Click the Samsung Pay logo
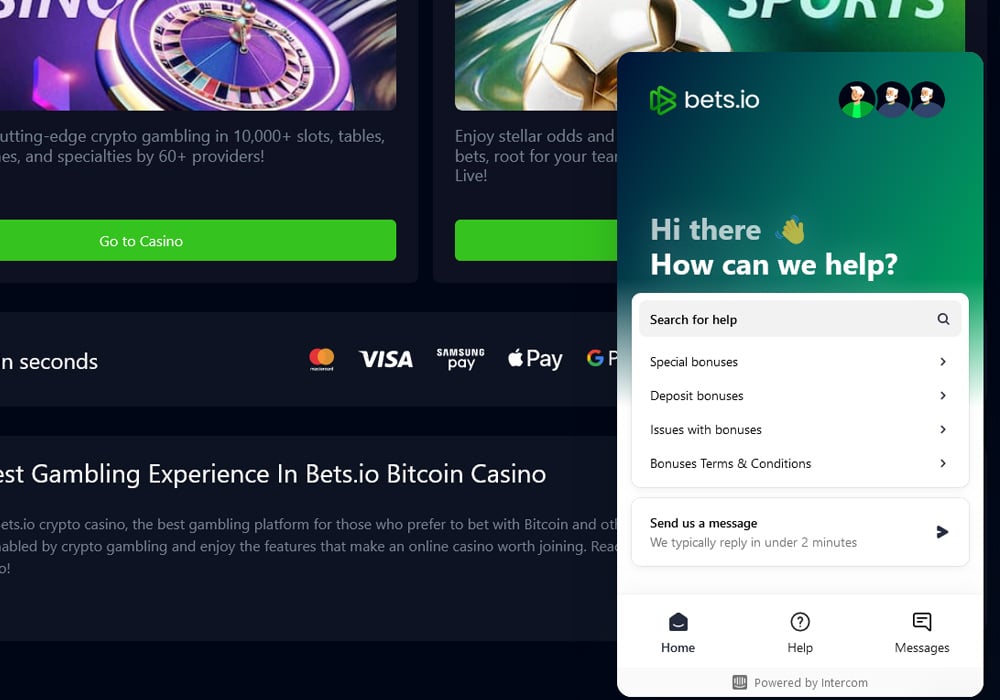 pos(460,359)
